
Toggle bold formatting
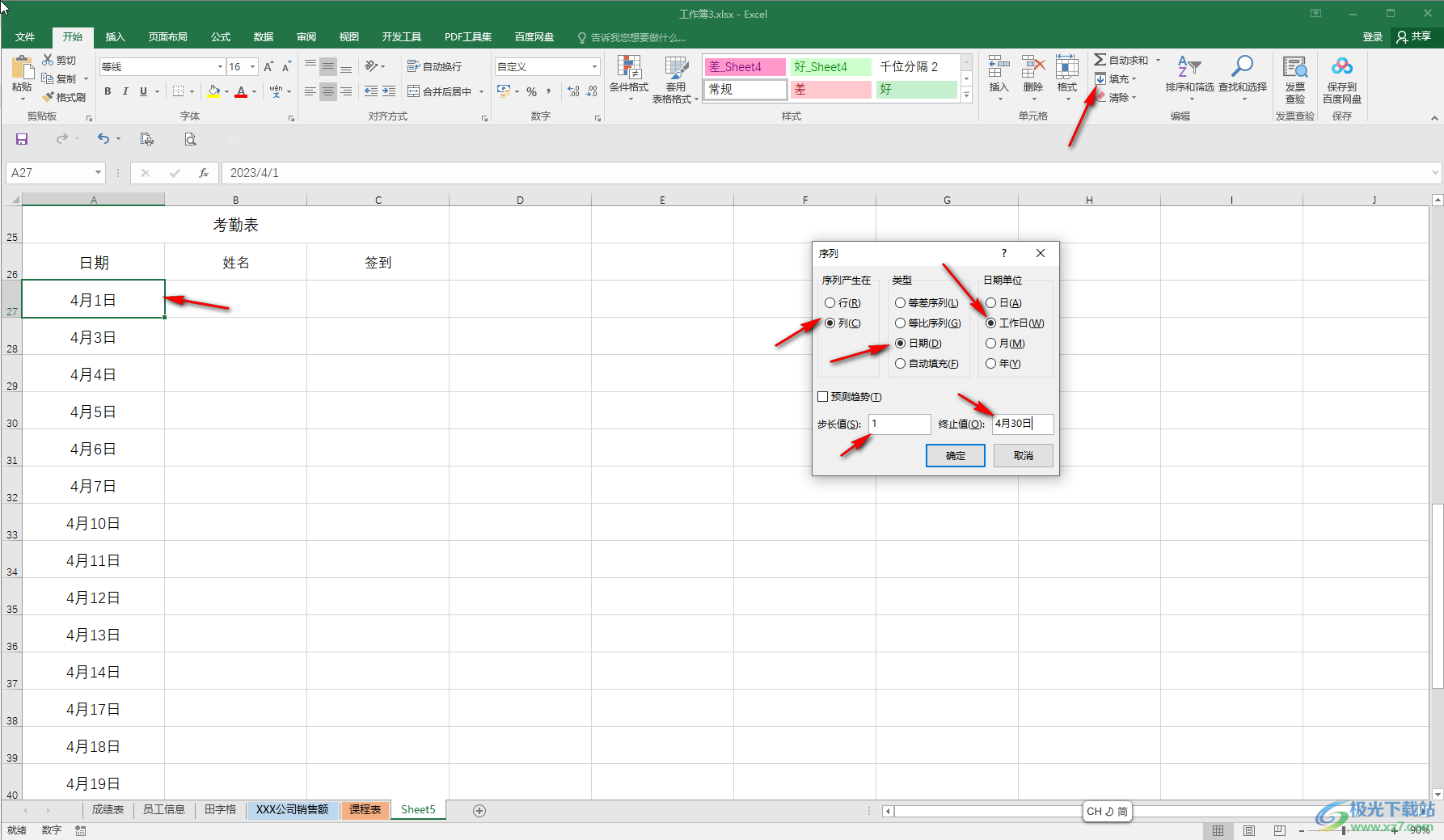pos(108,91)
